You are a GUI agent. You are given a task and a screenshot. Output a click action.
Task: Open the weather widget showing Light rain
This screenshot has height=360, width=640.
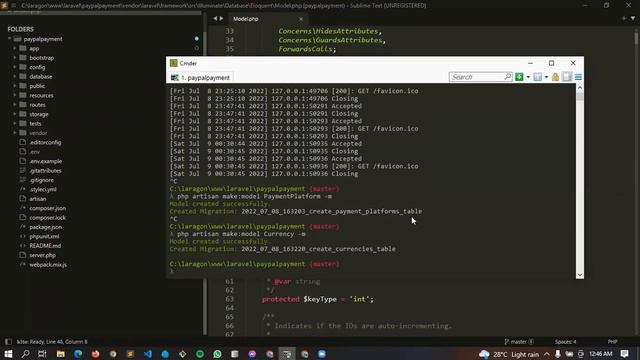tap(509, 354)
